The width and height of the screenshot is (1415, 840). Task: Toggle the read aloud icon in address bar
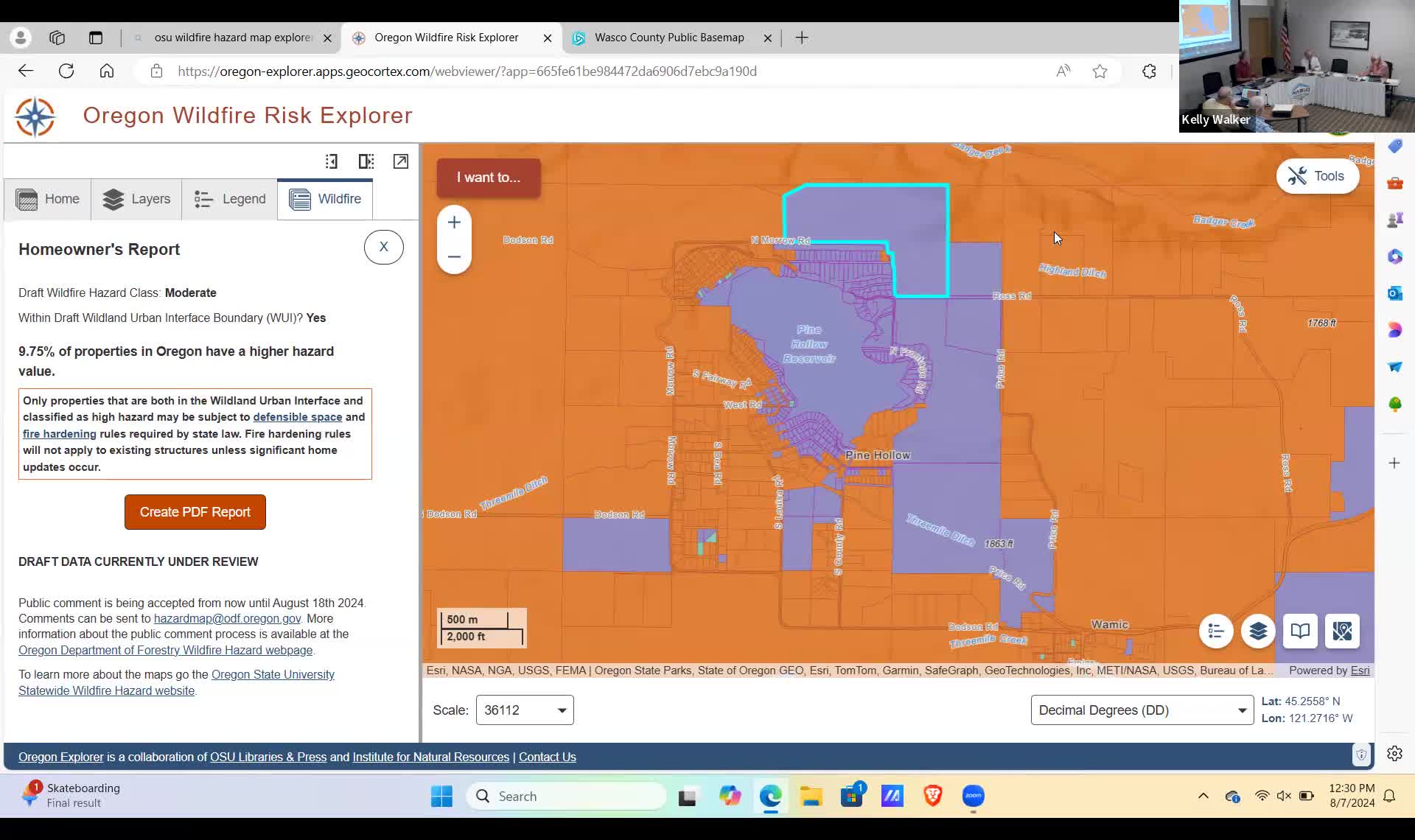tap(1063, 71)
